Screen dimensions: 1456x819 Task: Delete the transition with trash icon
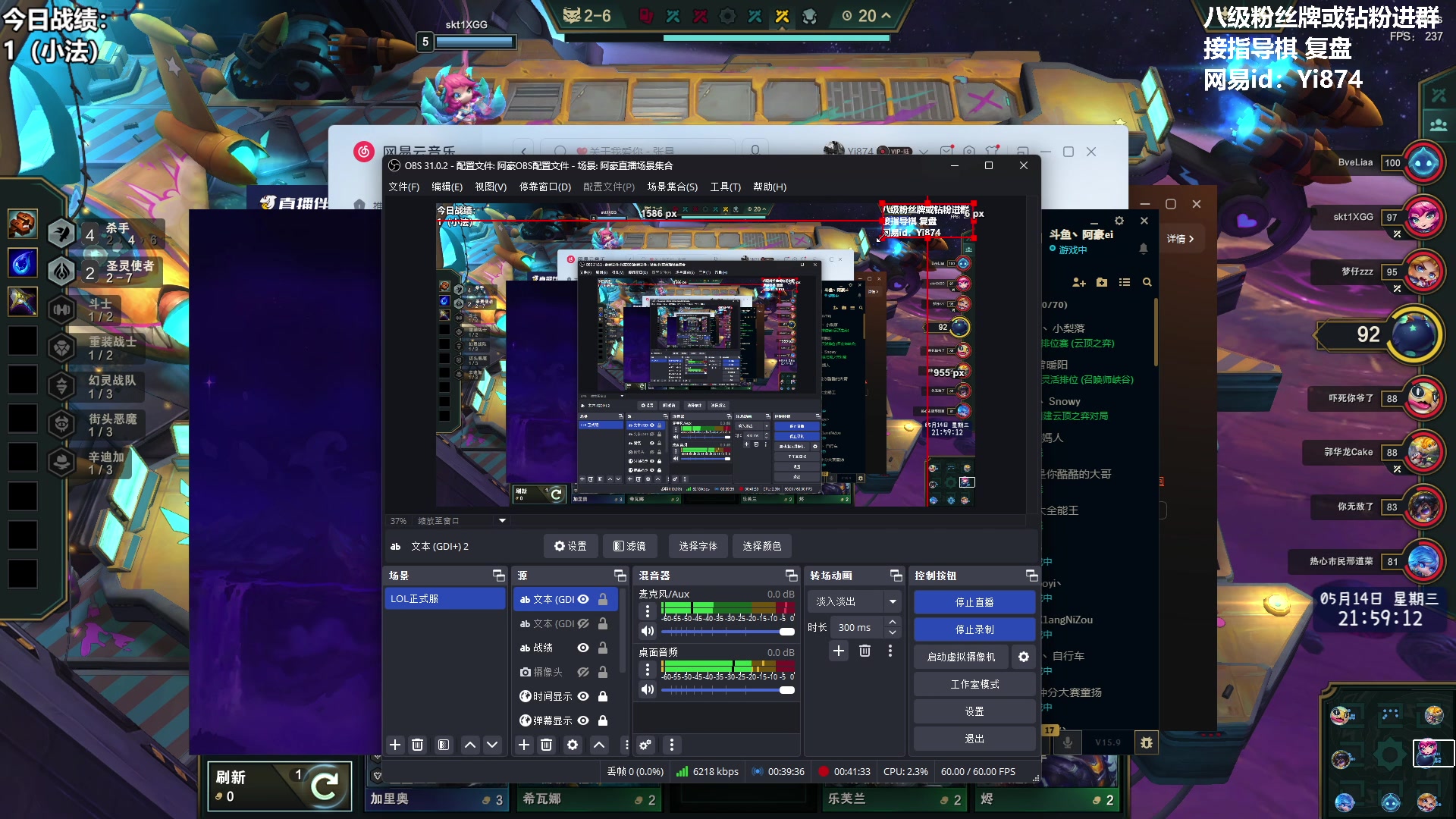coord(864,651)
